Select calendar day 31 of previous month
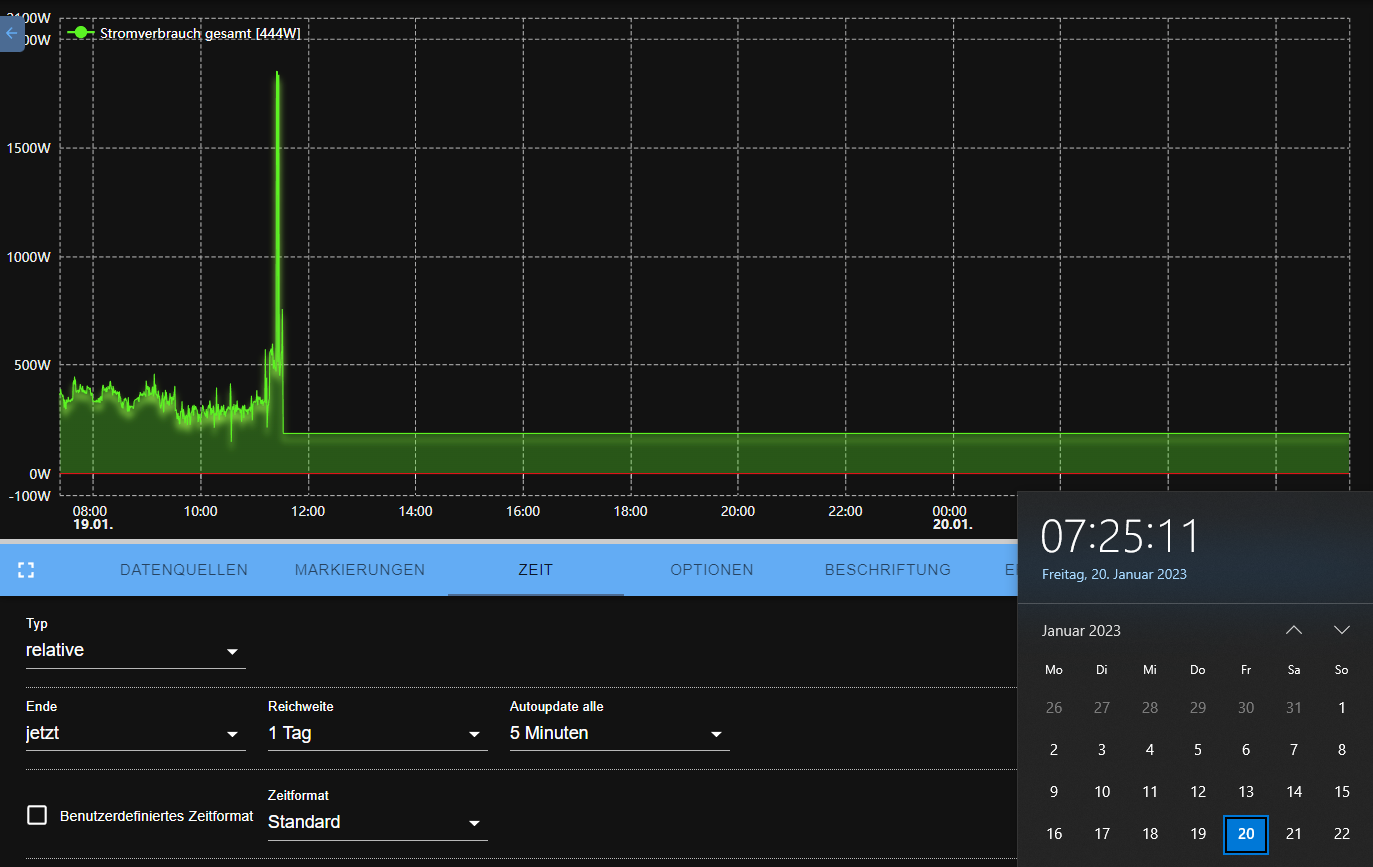 tap(1294, 708)
